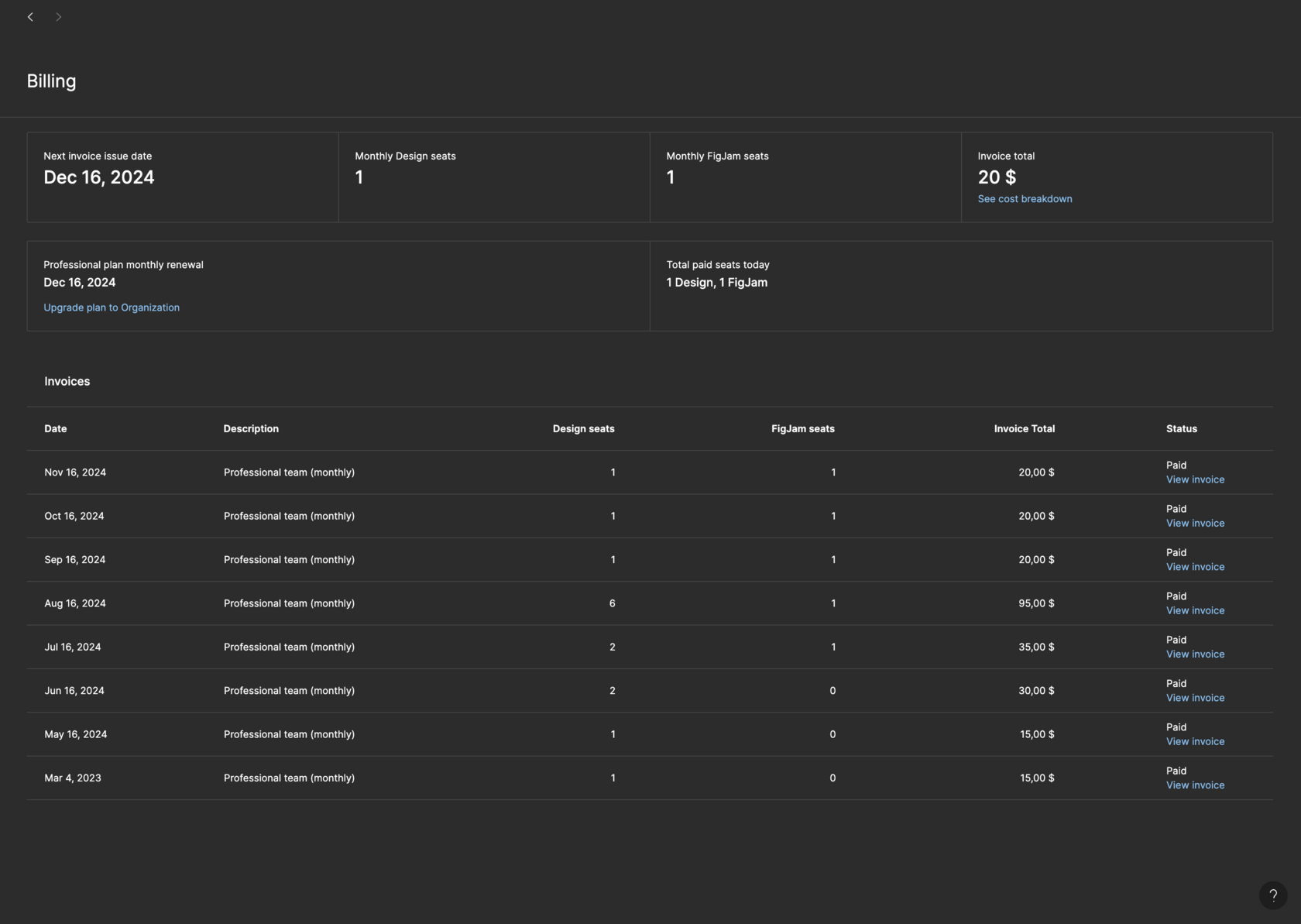The width and height of the screenshot is (1301, 924).
Task: View invoice for May 16, 2024
Action: 1195,741
